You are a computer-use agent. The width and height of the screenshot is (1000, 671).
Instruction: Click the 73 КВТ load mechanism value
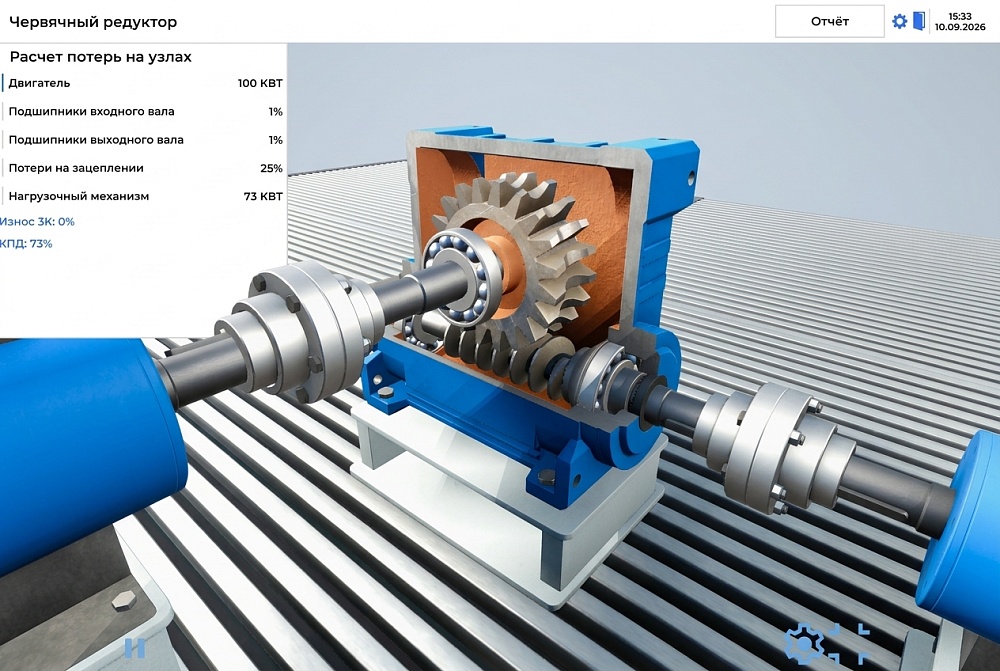pyautogui.click(x=263, y=196)
